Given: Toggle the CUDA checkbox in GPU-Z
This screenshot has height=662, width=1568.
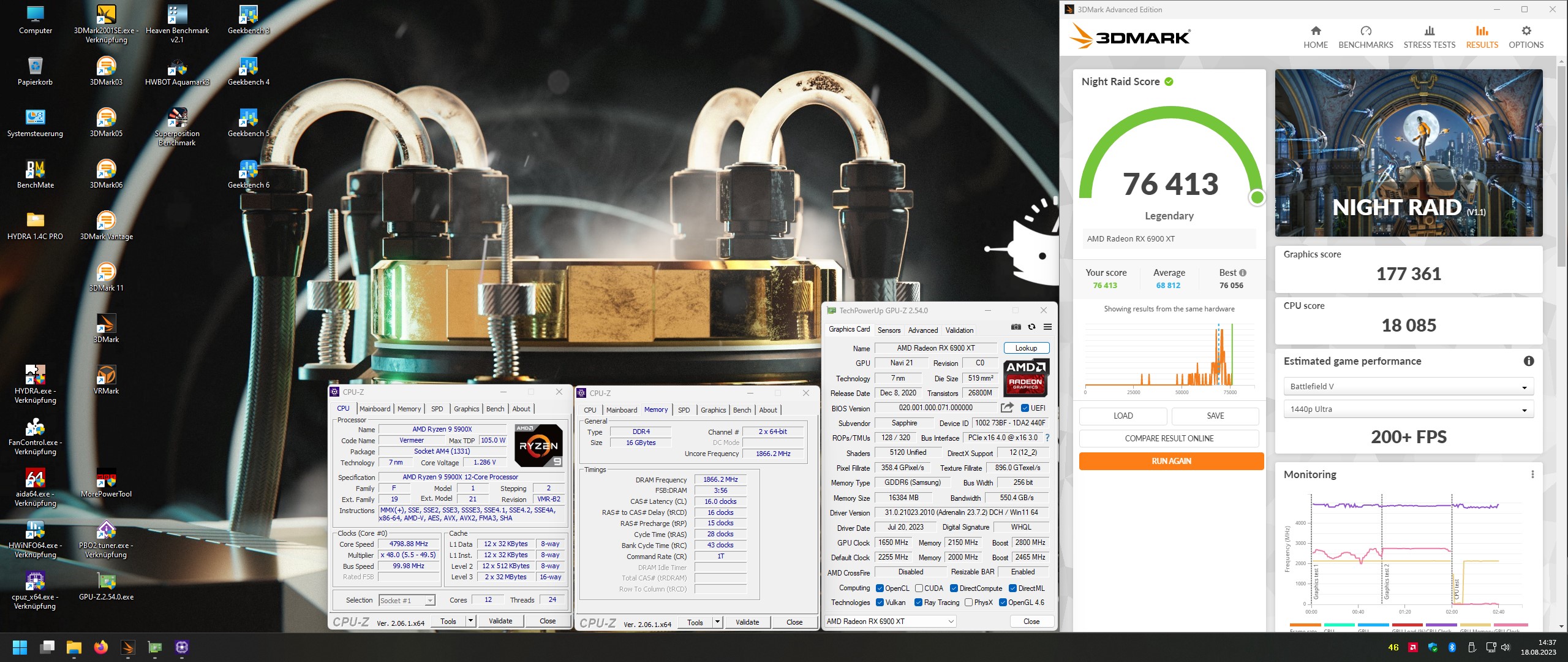Looking at the screenshot, I should tap(919, 588).
